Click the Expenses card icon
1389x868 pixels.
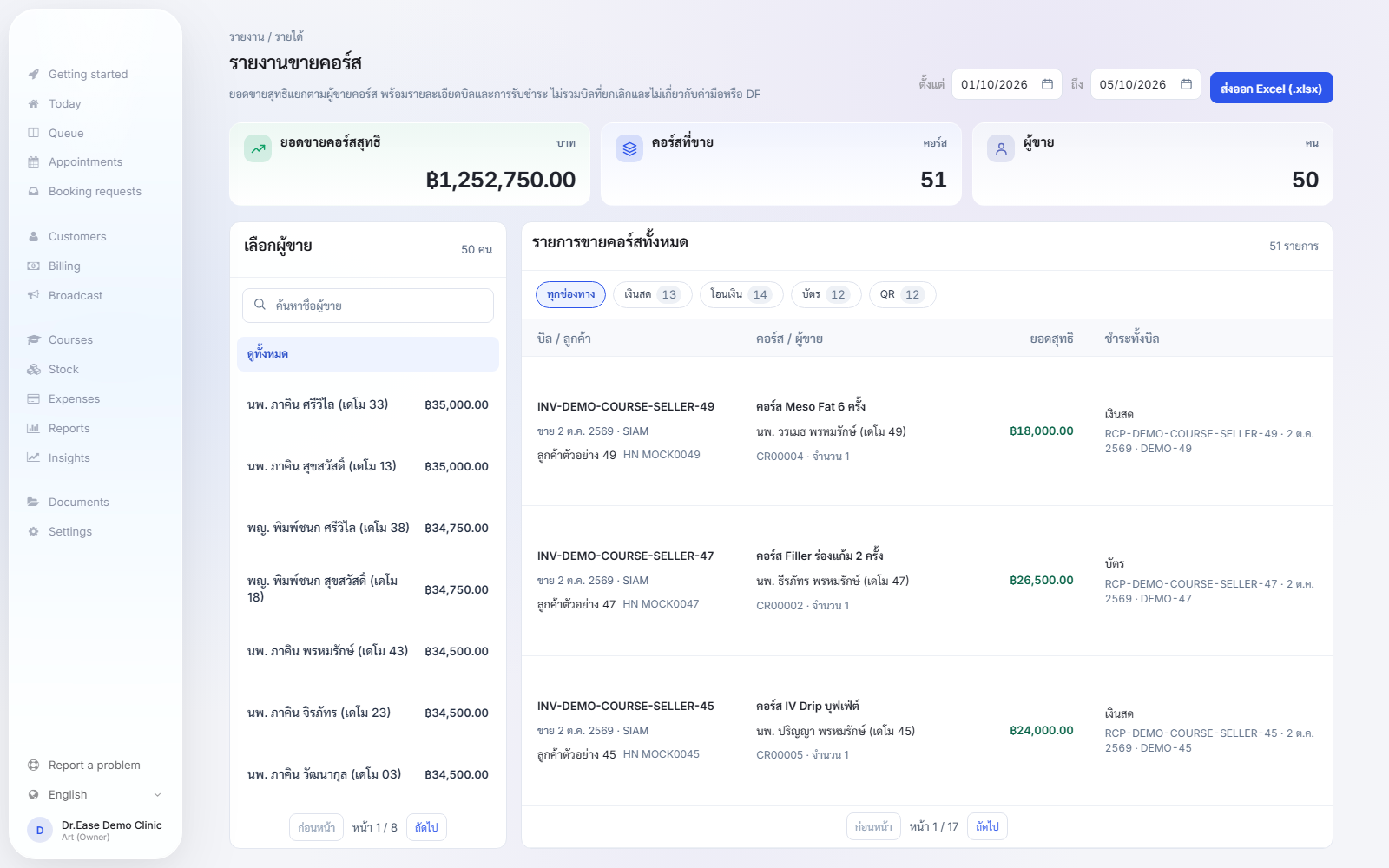pos(33,399)
